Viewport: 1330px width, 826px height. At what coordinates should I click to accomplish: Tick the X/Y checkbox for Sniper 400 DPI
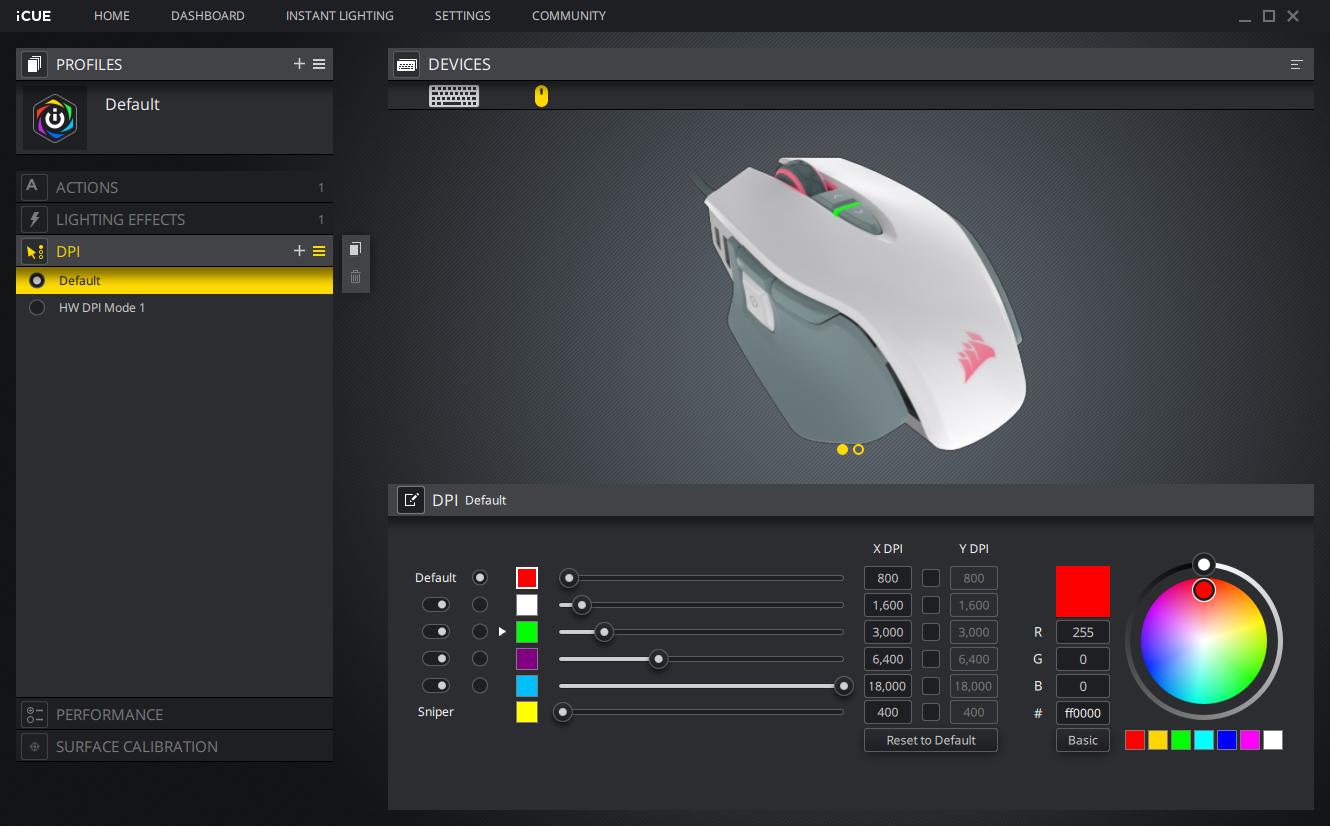pos(931,713)
